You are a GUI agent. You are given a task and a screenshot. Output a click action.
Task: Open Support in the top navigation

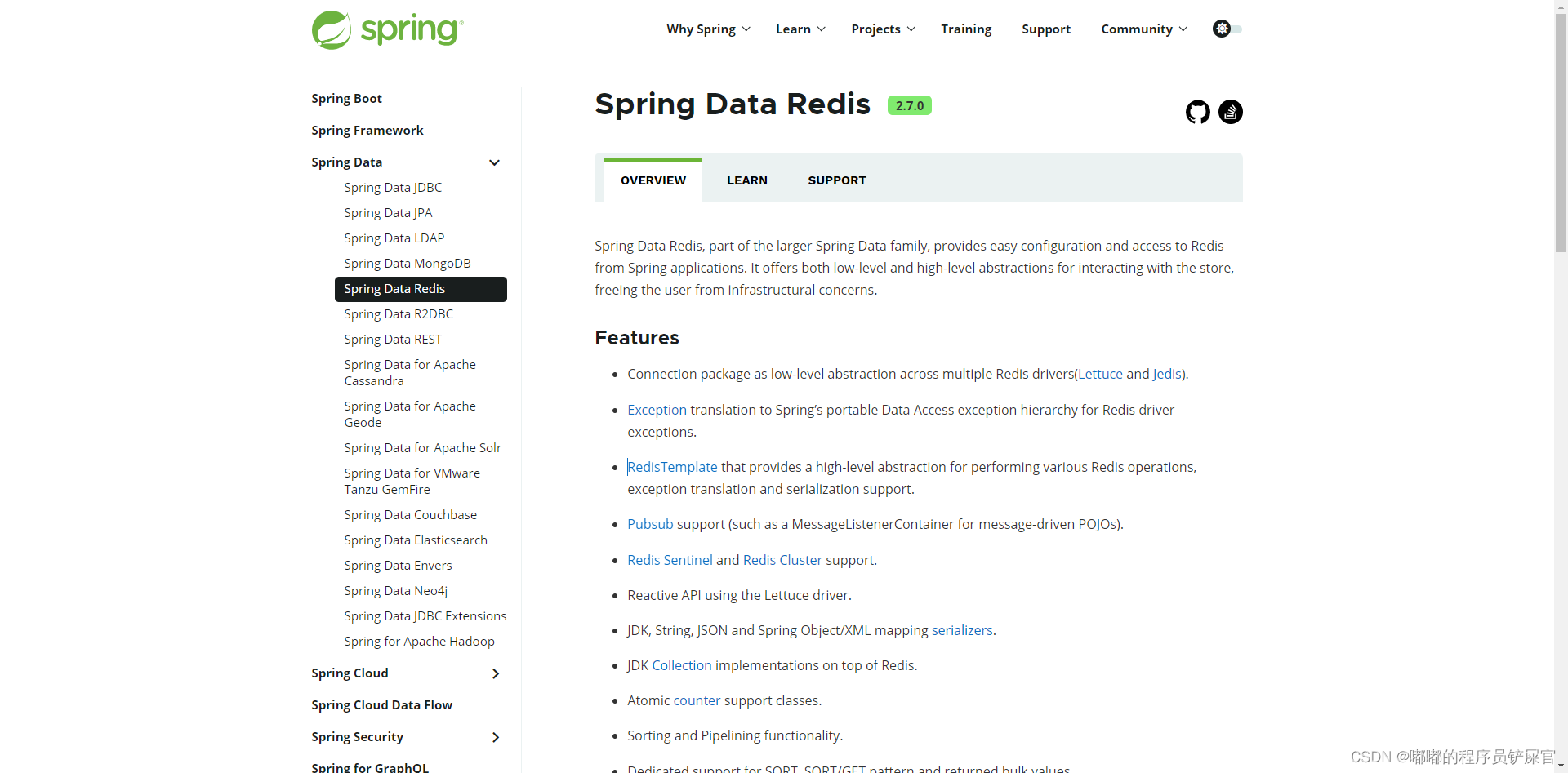point(1046,29)
